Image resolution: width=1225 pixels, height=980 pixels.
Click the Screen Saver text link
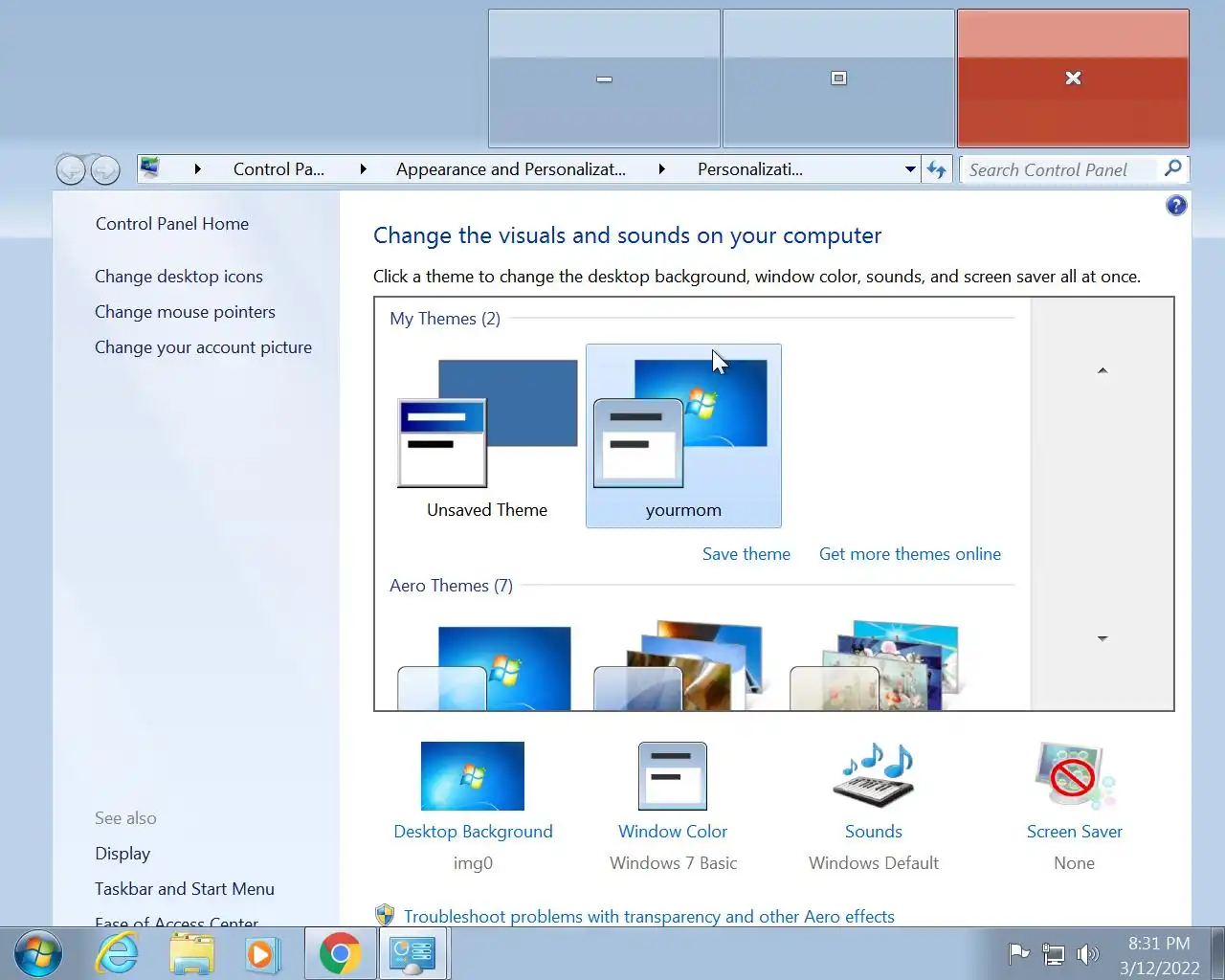click(x=1075, y=832)
